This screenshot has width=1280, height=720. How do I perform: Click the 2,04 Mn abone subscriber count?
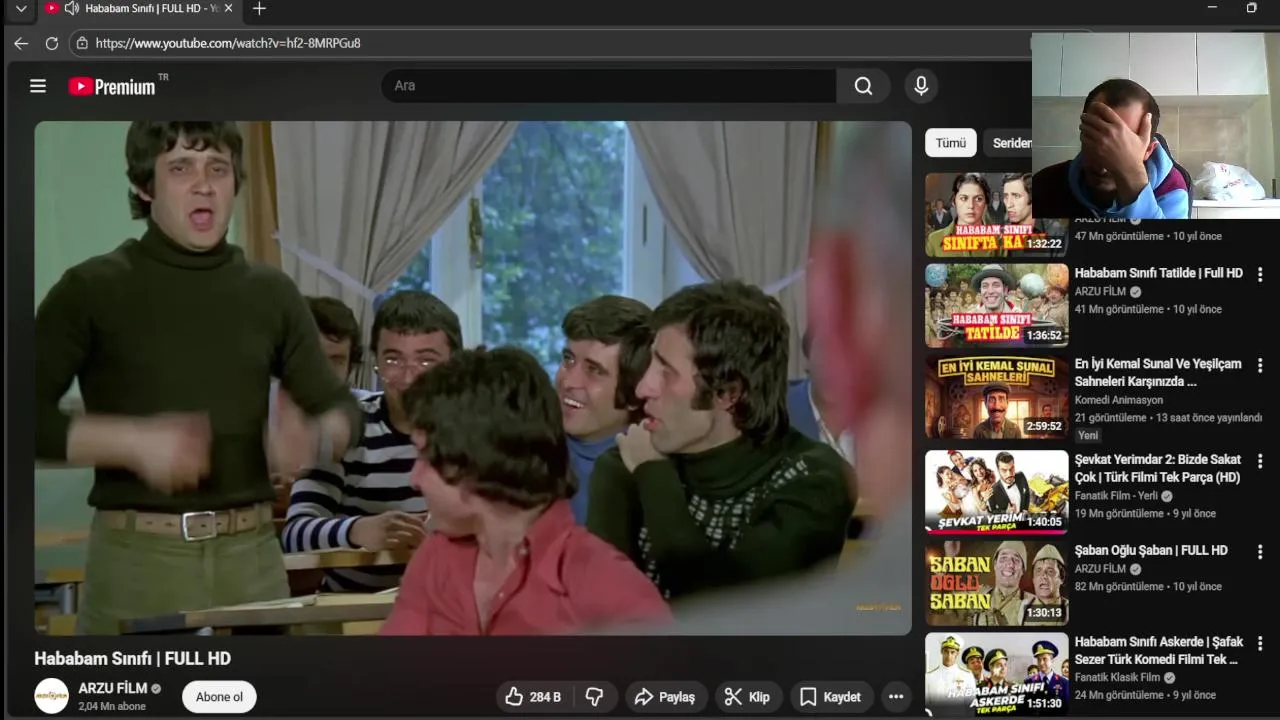tap(112, 706)
